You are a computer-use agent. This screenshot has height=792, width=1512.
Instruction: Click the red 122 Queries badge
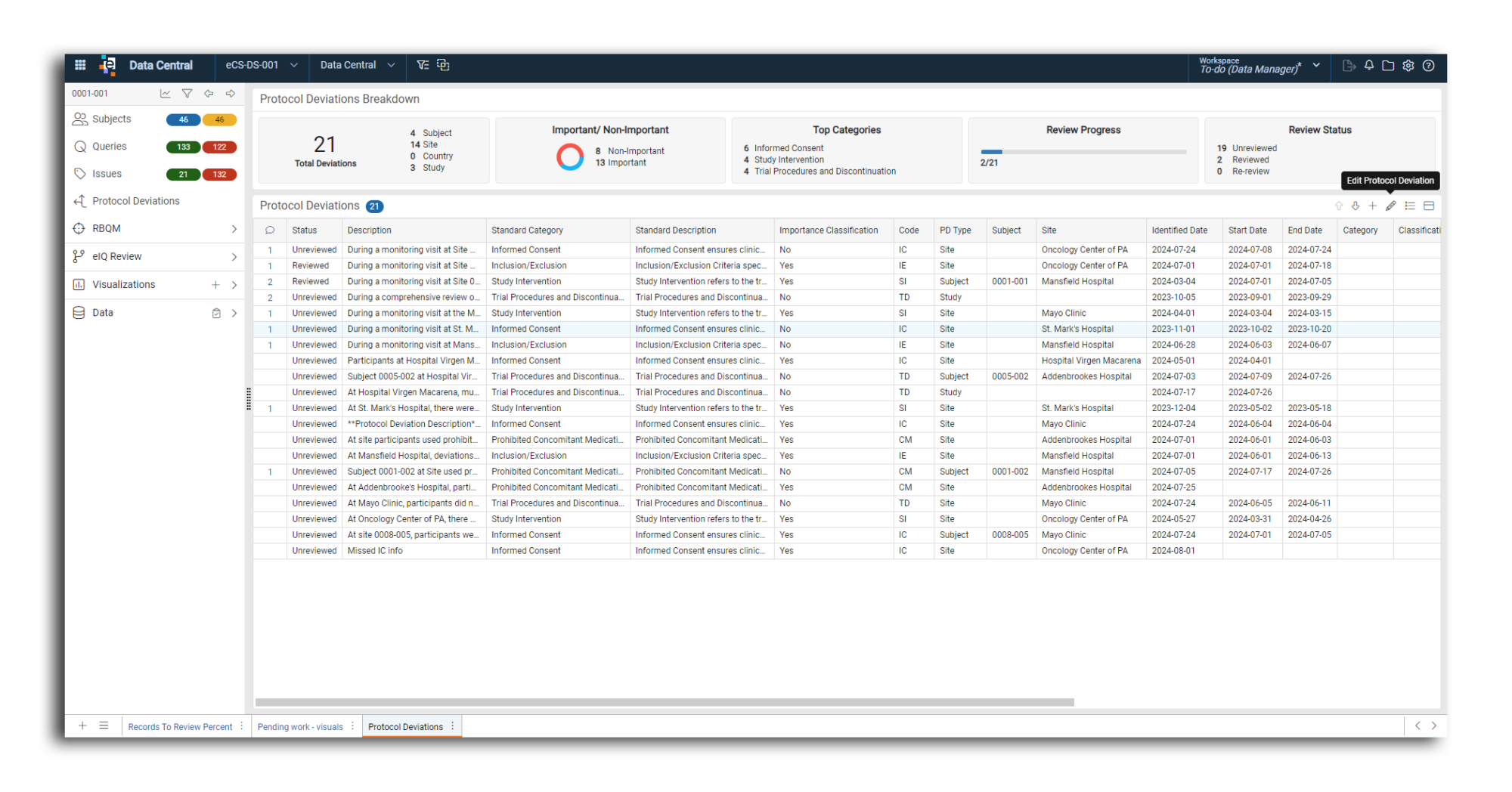219,147
